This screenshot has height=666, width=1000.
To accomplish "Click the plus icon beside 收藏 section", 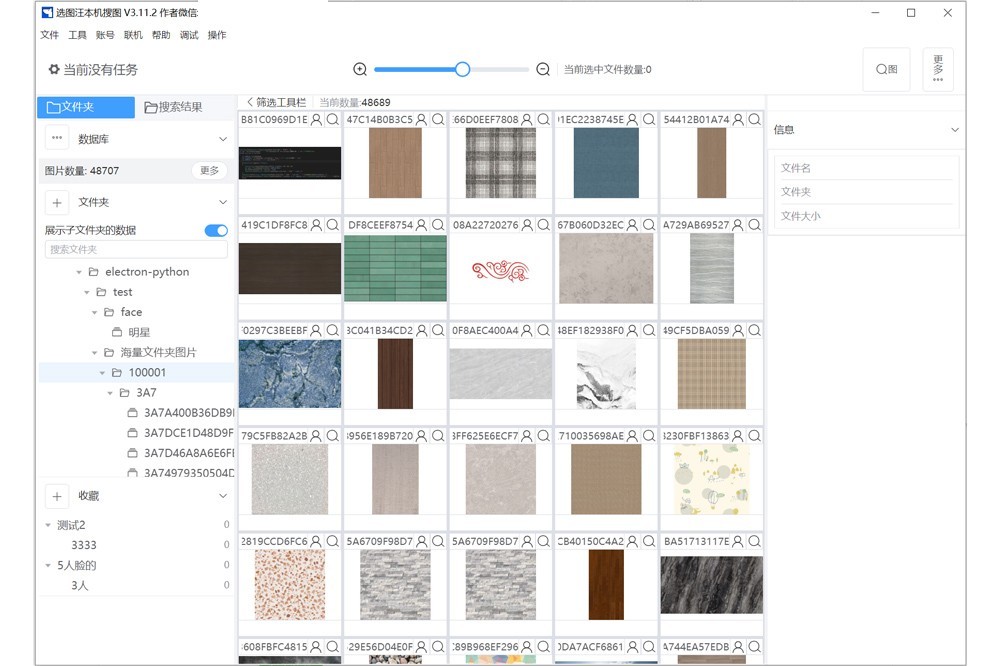I will point(57,496).
